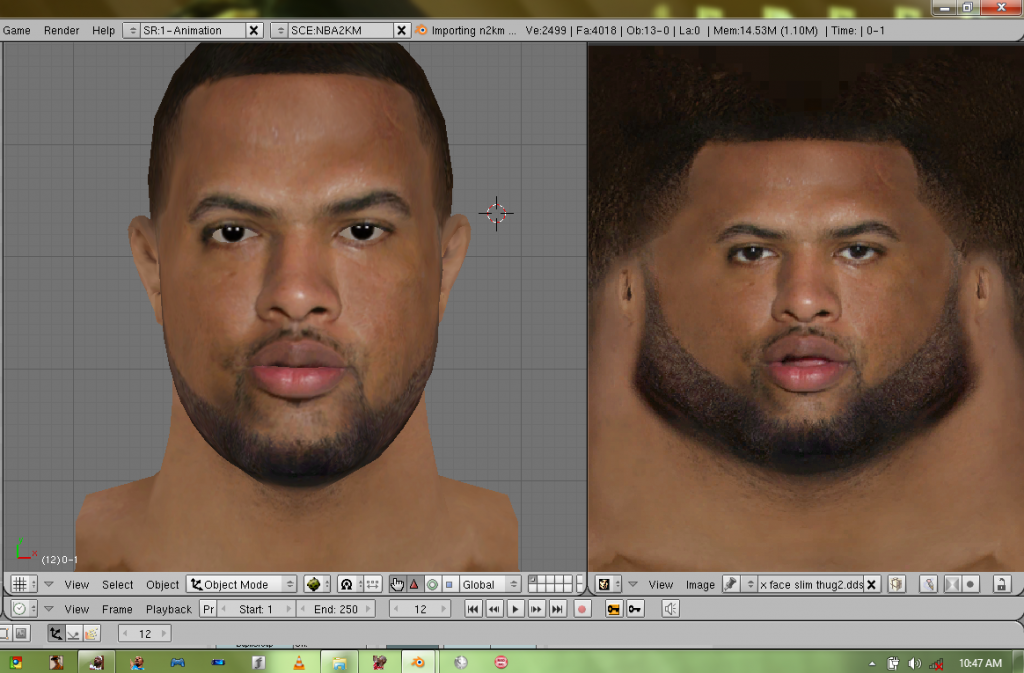Open the Global orientation dropdown
This screenshot has height=673, width=1024.
(490, 584)
